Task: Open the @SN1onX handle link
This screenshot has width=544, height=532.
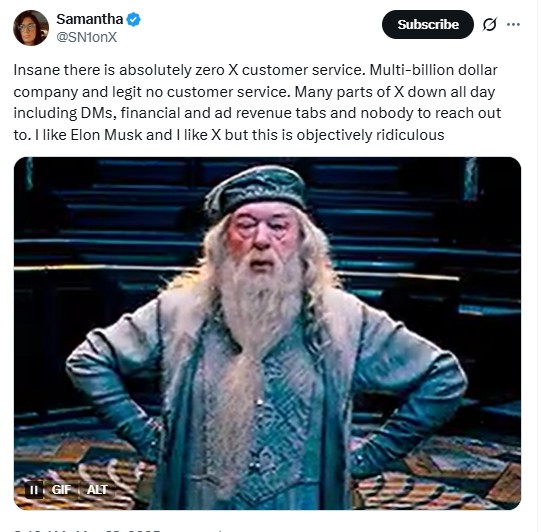Action: (86, 37)
